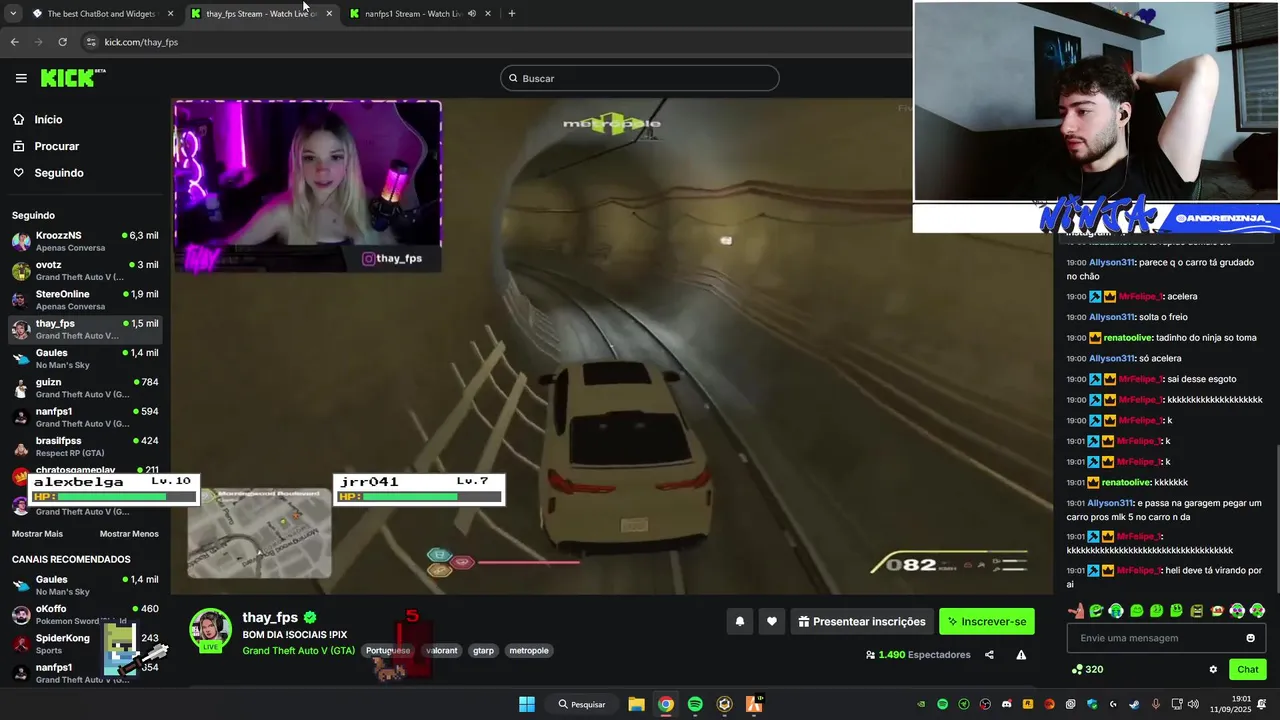This screenshot has height=720, width=1280.
Task: Click the green Inscrever-se button
Action: (987, 621)
